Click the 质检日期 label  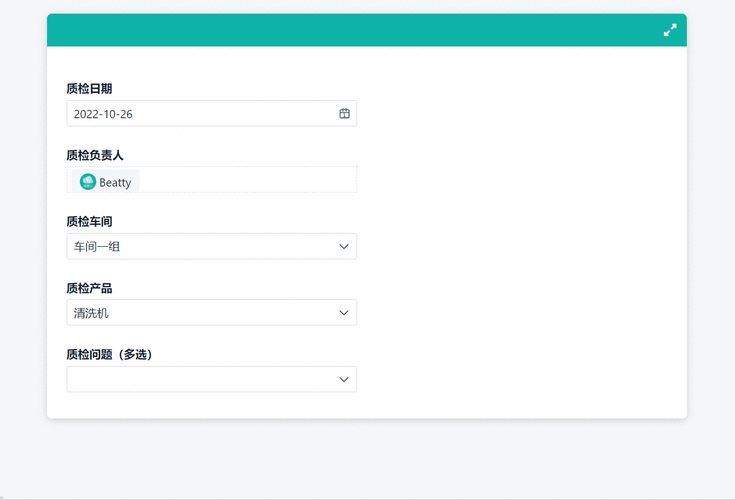point(89,89)
